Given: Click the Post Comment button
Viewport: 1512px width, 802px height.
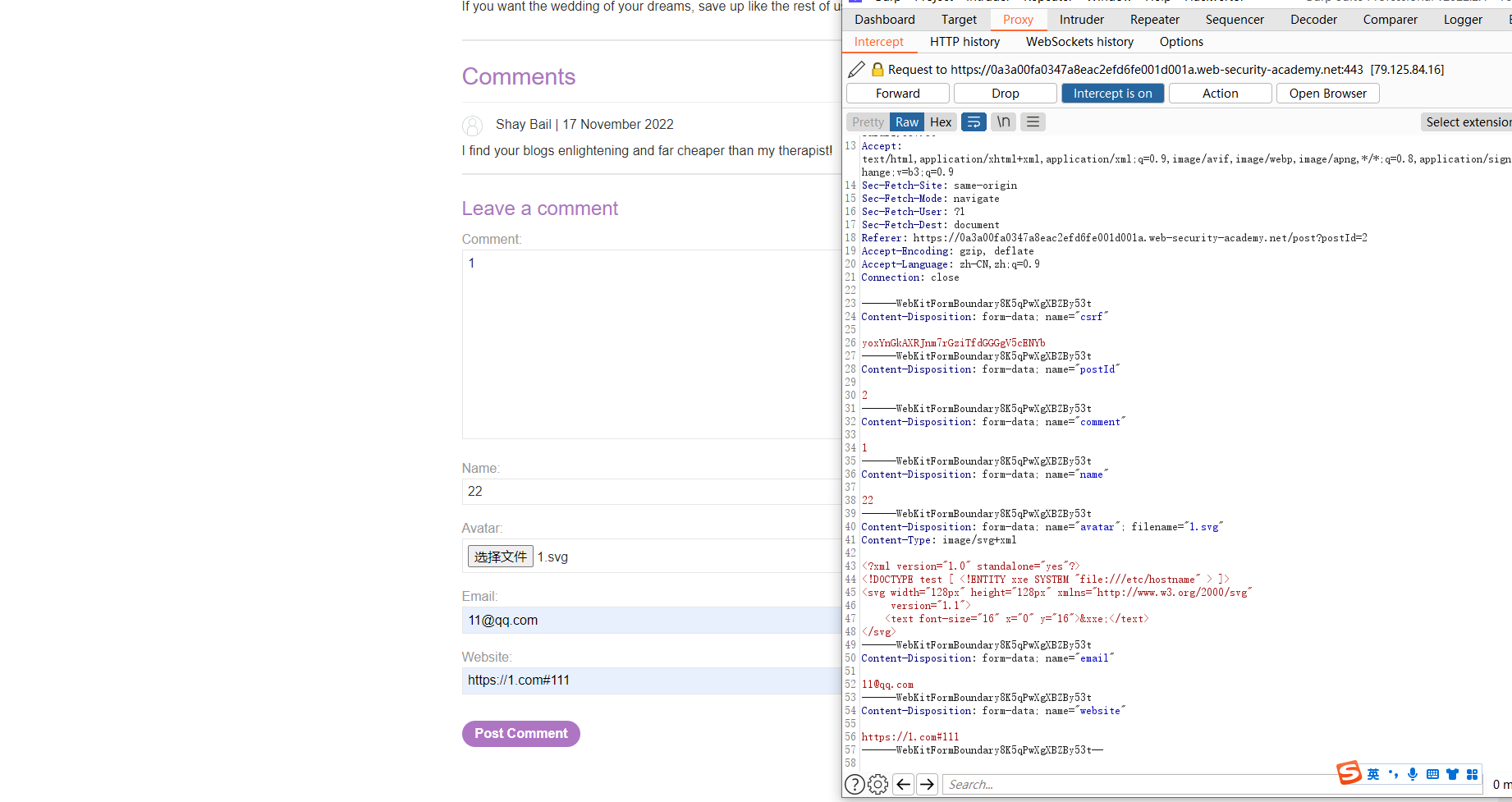Looking at the screenshot, I should point(520,734).
